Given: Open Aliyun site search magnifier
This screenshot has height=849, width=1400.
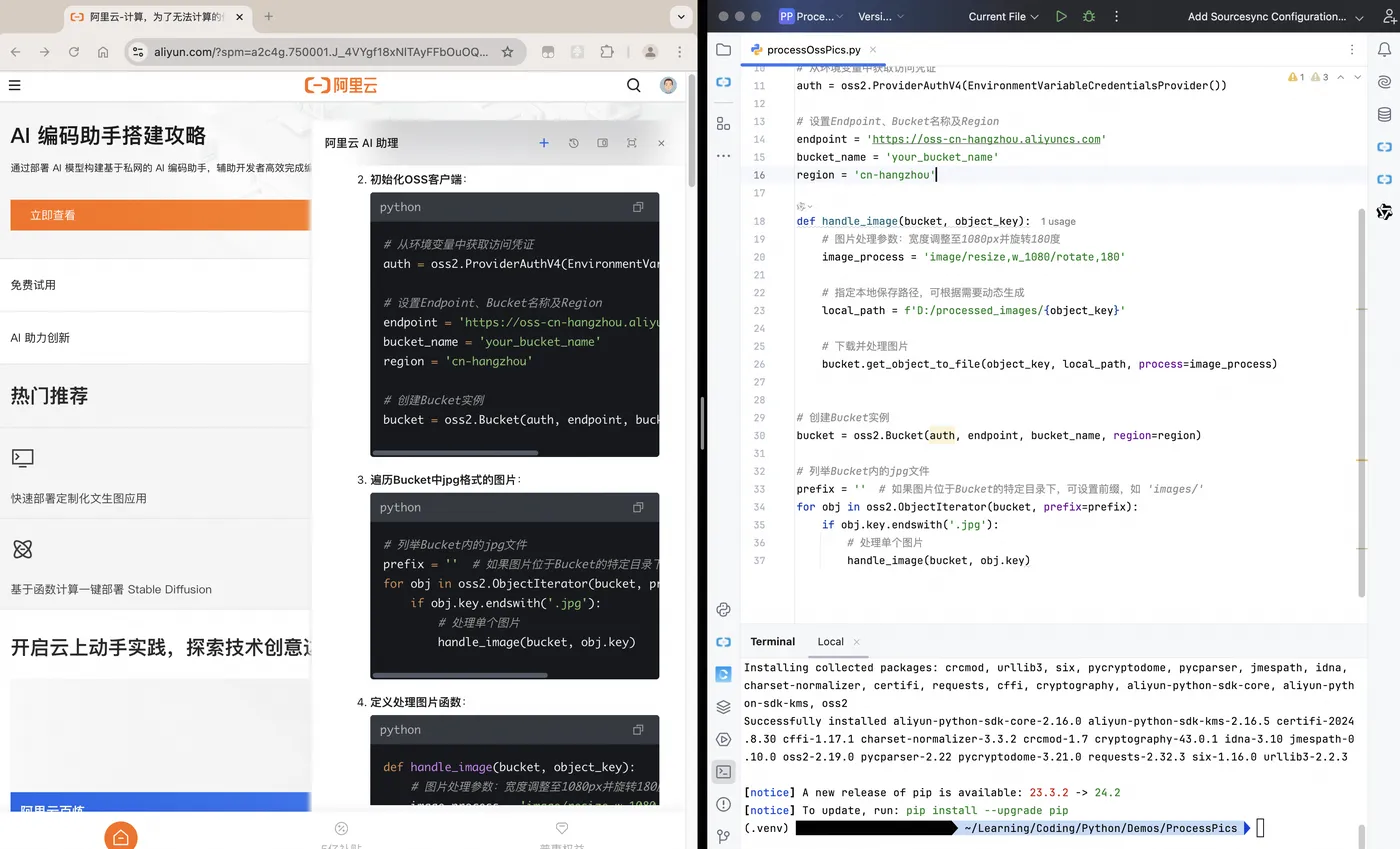Looking at the screenshot, I should coord(633,86).
